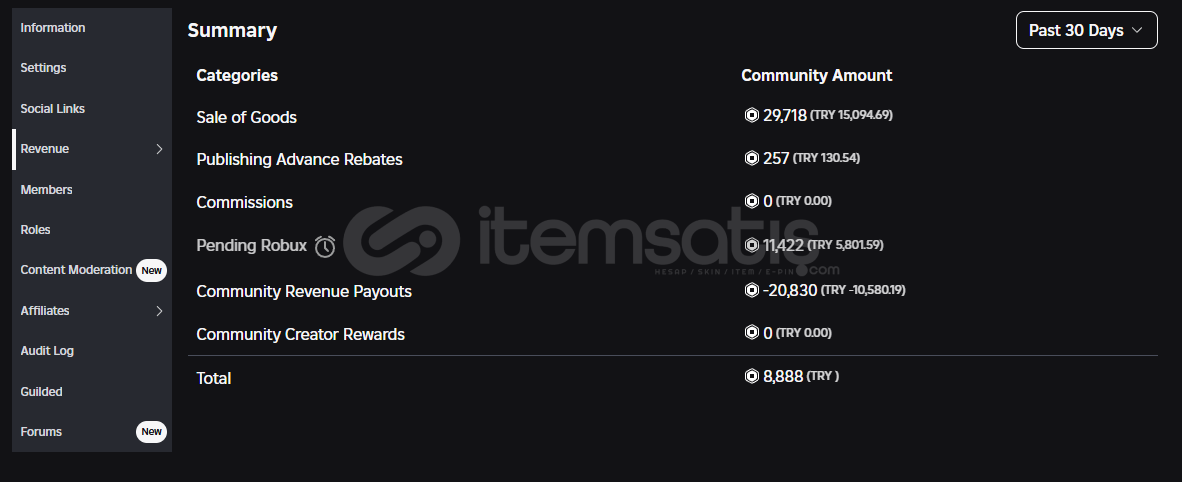Click the New badge next to Forums
The image size is (1182, 482).
click(152, 432)
